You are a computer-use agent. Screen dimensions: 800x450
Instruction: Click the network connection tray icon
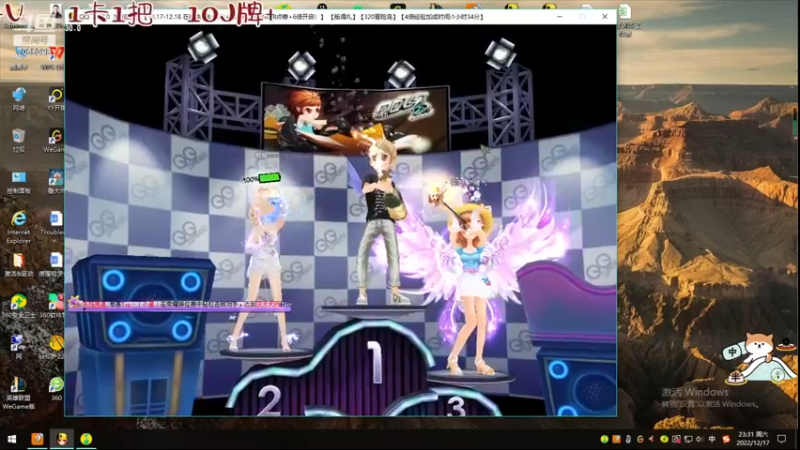[688, 439]
